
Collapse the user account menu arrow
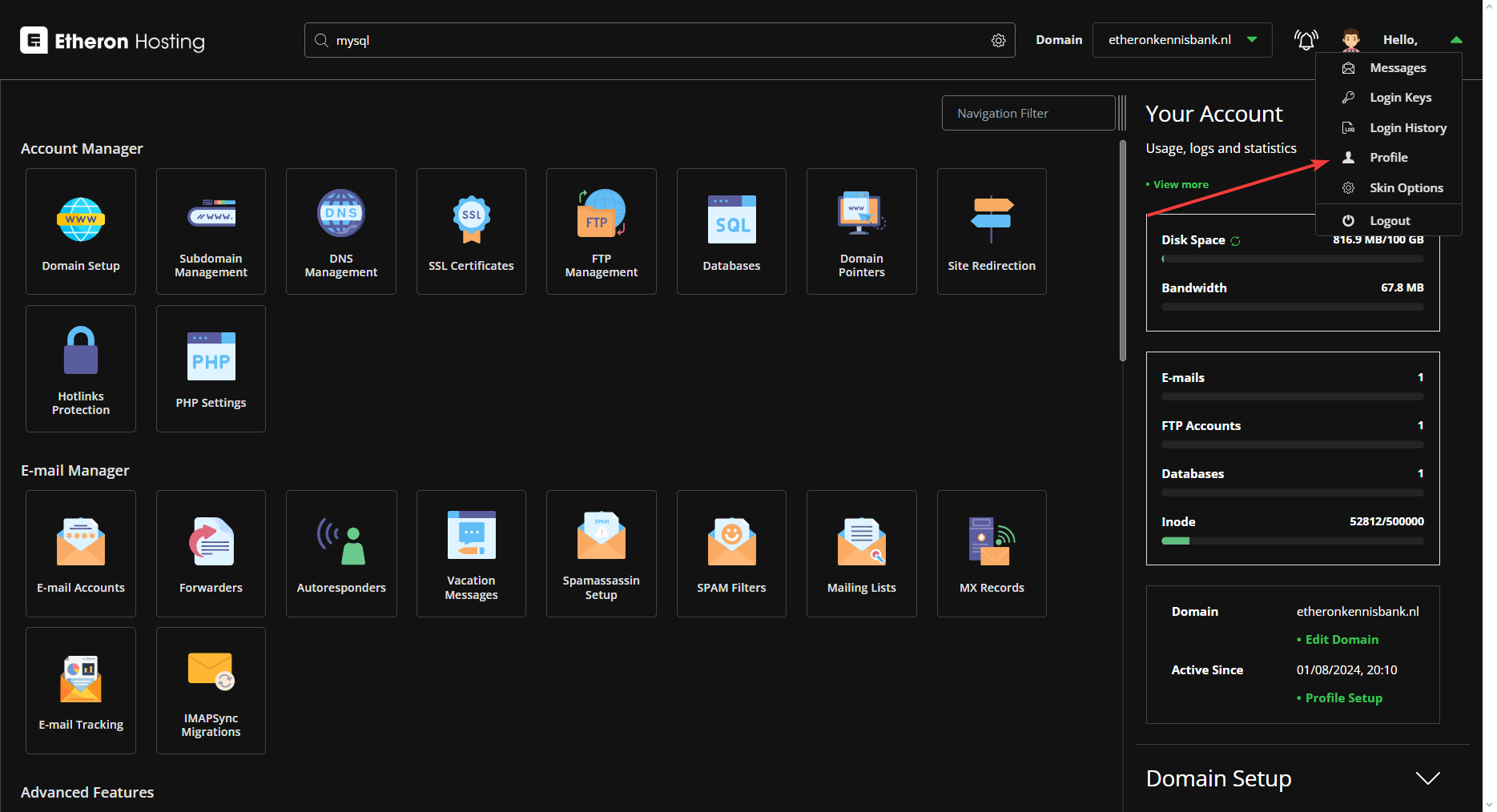[1455, 40]
